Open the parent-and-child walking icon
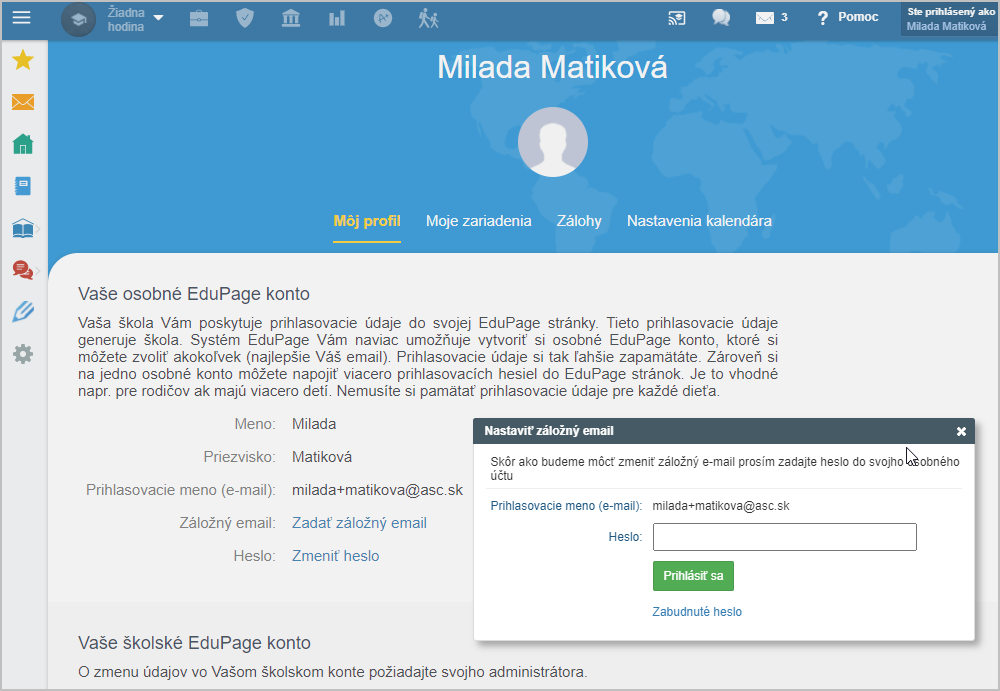1000x691 pixels. point(429,19)
